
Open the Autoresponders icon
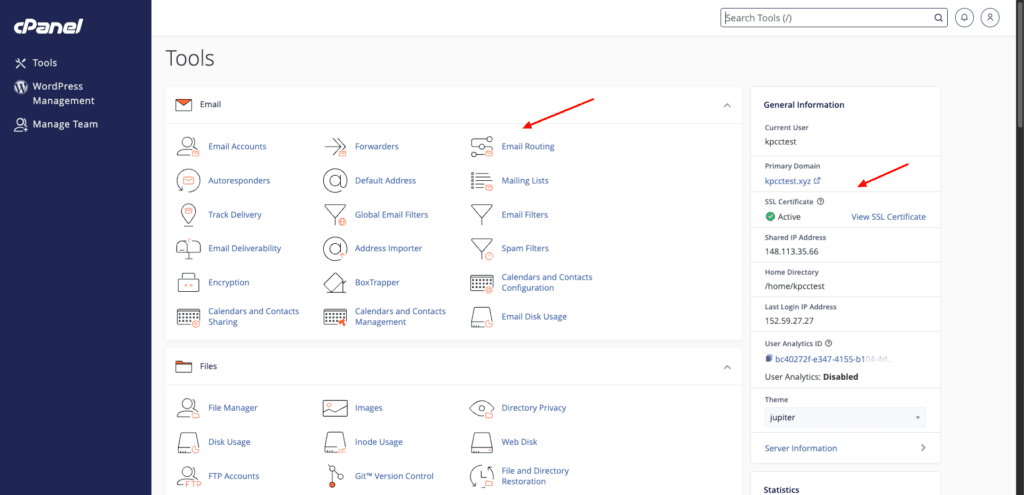point(188,180)
